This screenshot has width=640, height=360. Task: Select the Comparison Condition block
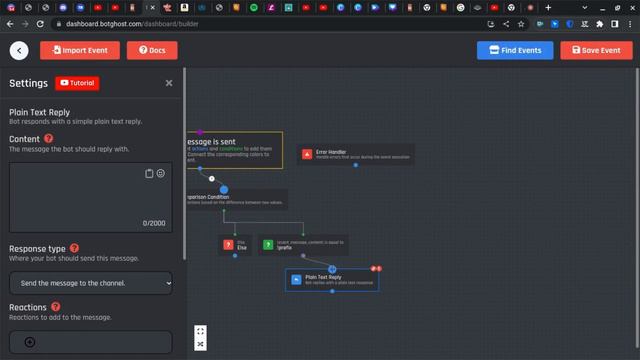(238, 199)
